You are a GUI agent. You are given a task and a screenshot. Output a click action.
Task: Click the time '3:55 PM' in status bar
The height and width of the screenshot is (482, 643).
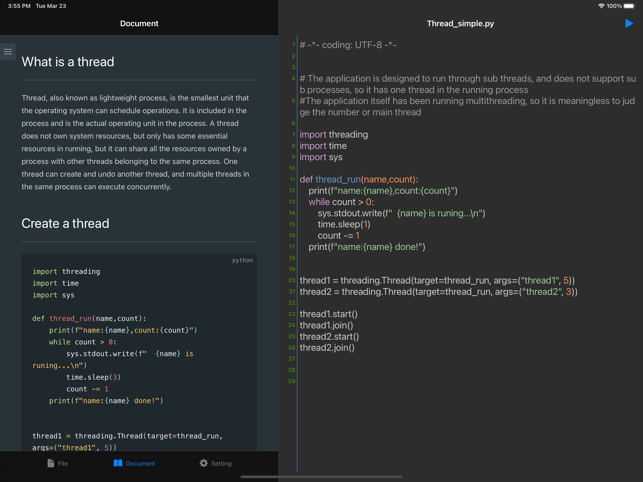(19, 6)
